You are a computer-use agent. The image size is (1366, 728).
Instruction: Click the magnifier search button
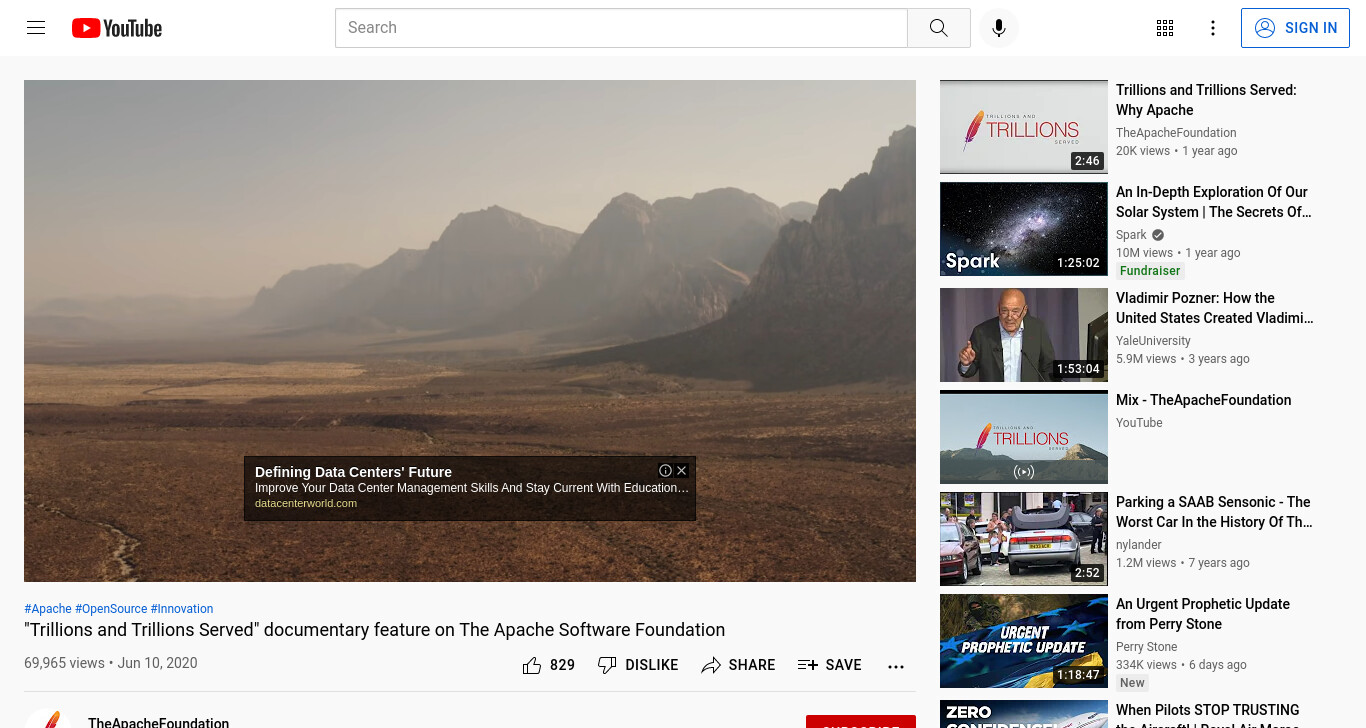pos(938,28)
